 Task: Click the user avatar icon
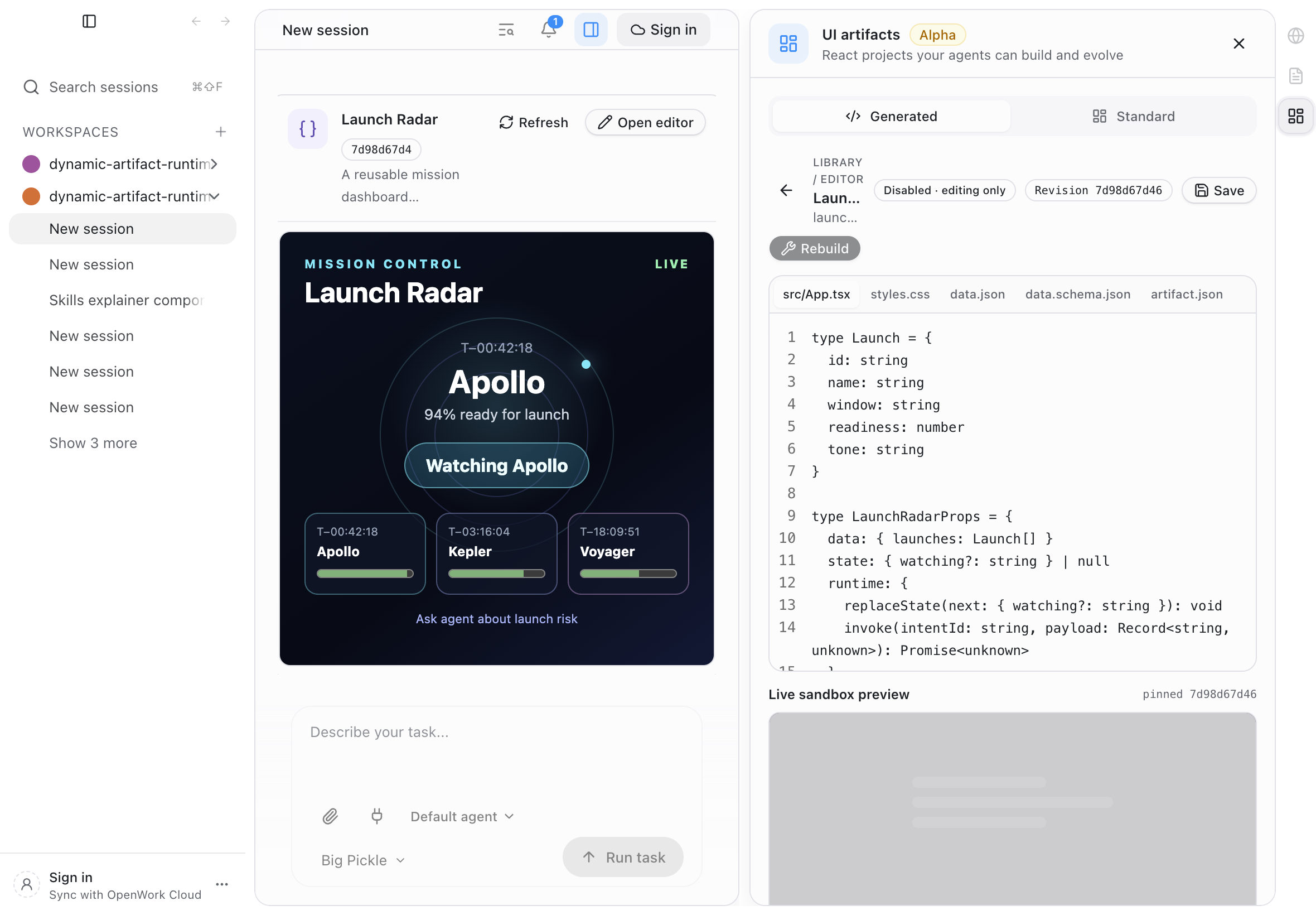pyautogui.click(x=26, y=885)
